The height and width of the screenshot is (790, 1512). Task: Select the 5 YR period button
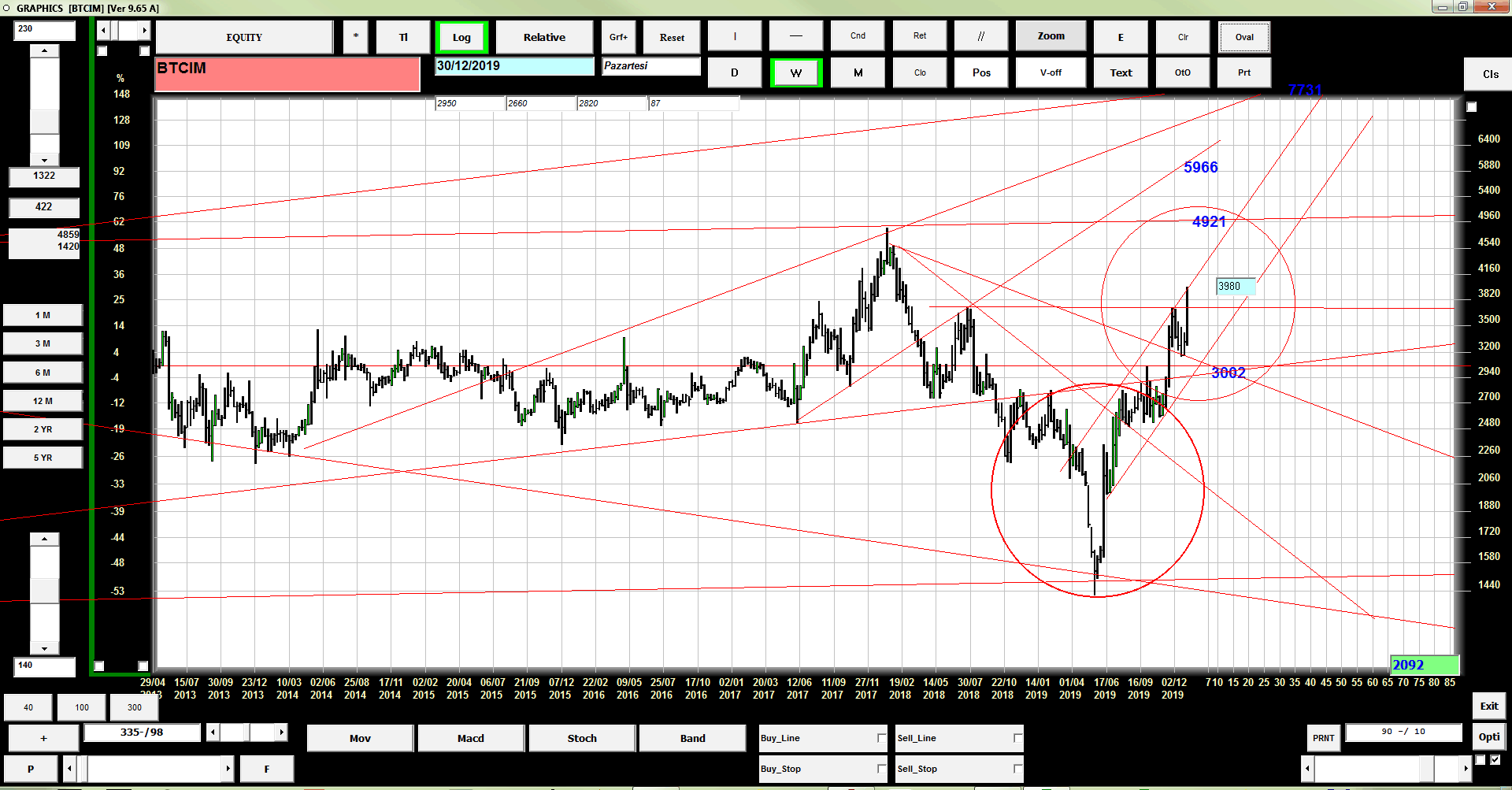(x=43, y=458)
